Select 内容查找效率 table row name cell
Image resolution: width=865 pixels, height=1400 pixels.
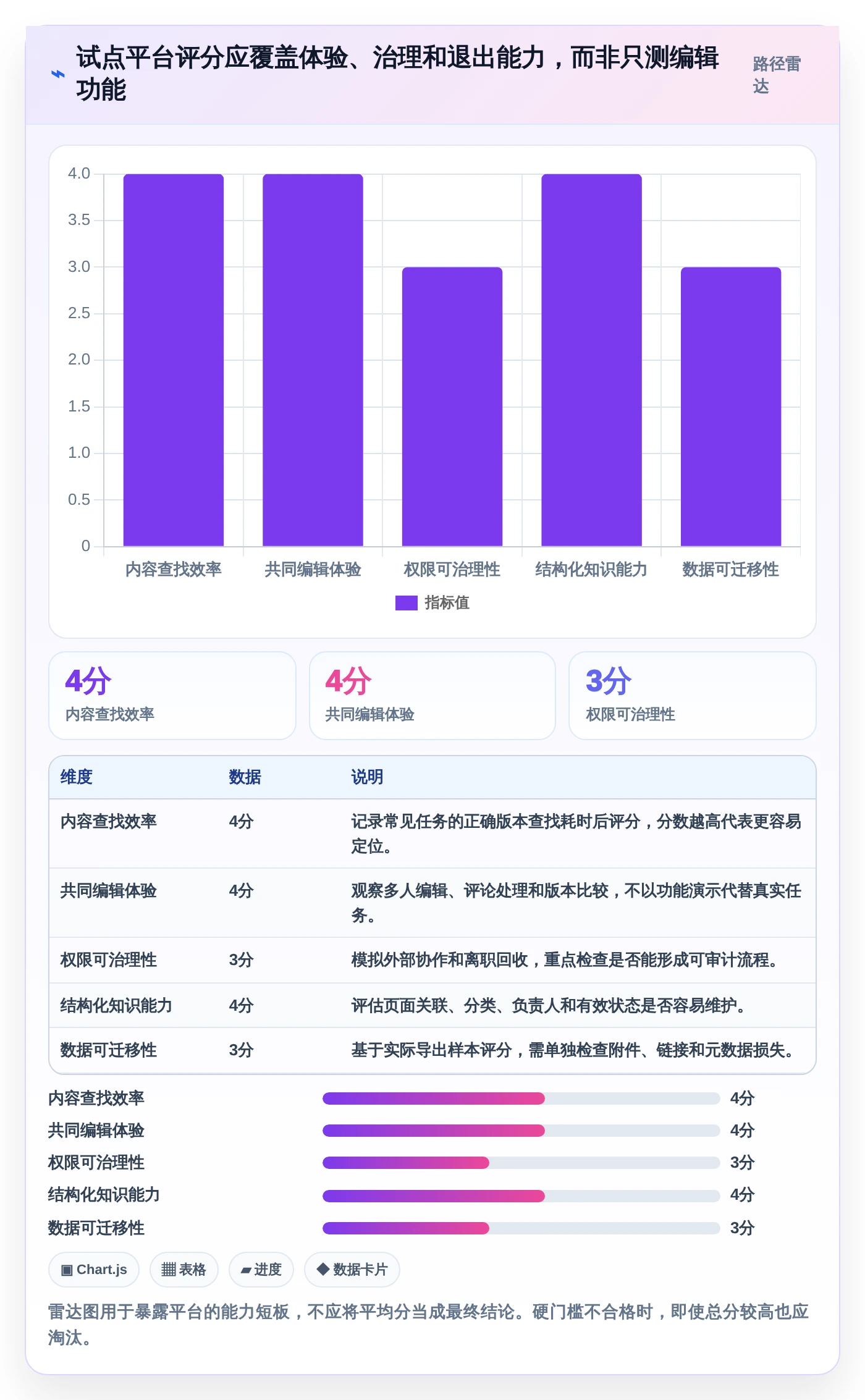109,822
